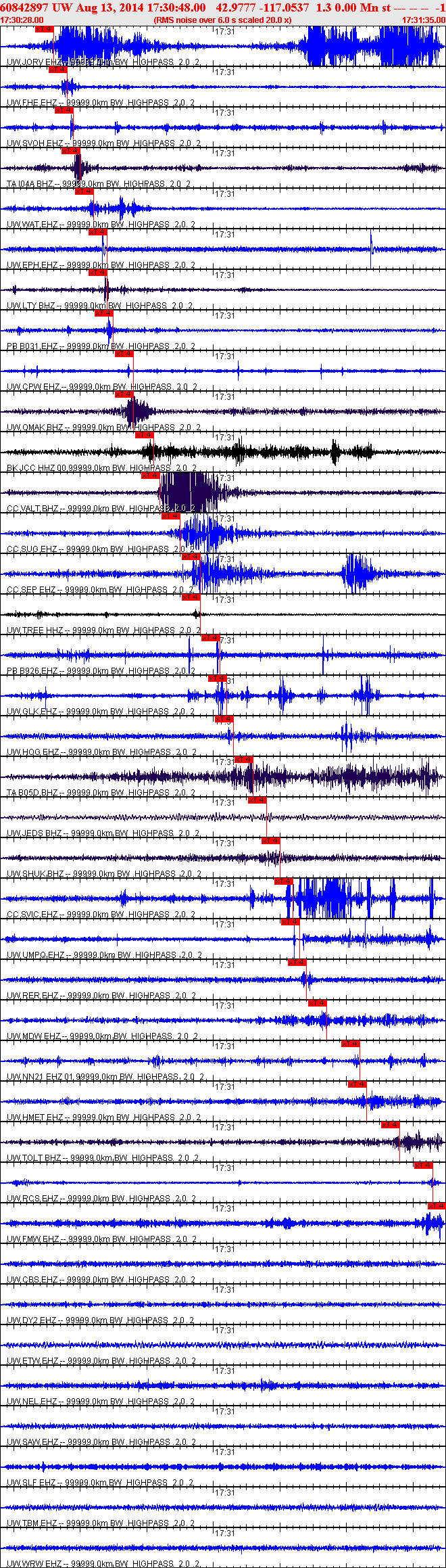446x1568 pixels.
Task: Click the red pick marker on UW.FMW trace
Action: coord(437,1206)
